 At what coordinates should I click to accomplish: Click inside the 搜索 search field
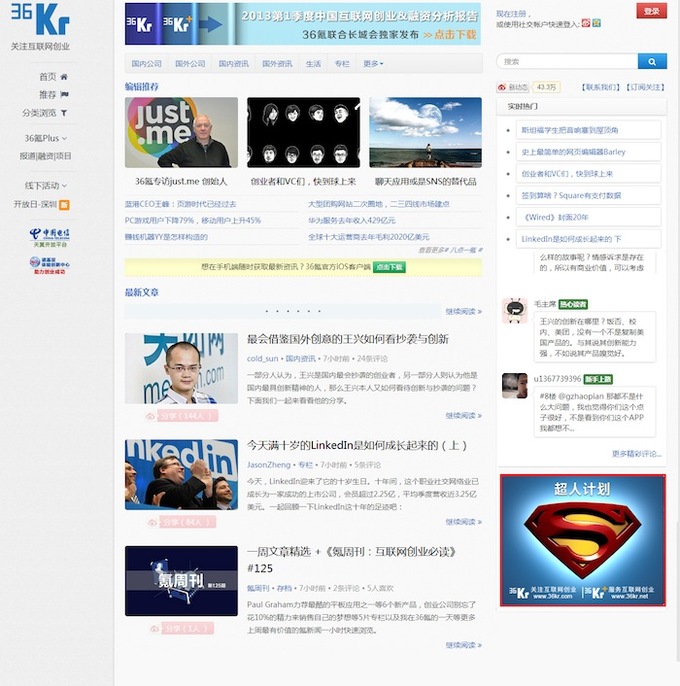[x=567, y=62]
